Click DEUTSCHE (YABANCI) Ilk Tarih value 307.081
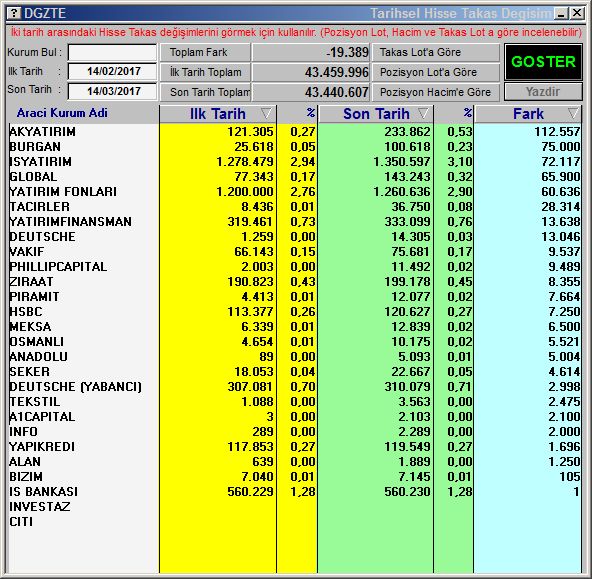 tap(250, 387)
